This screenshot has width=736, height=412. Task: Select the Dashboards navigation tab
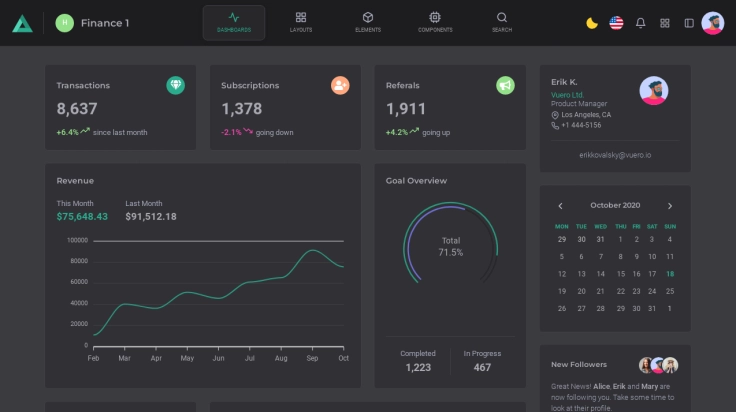(x=234, y=22)
